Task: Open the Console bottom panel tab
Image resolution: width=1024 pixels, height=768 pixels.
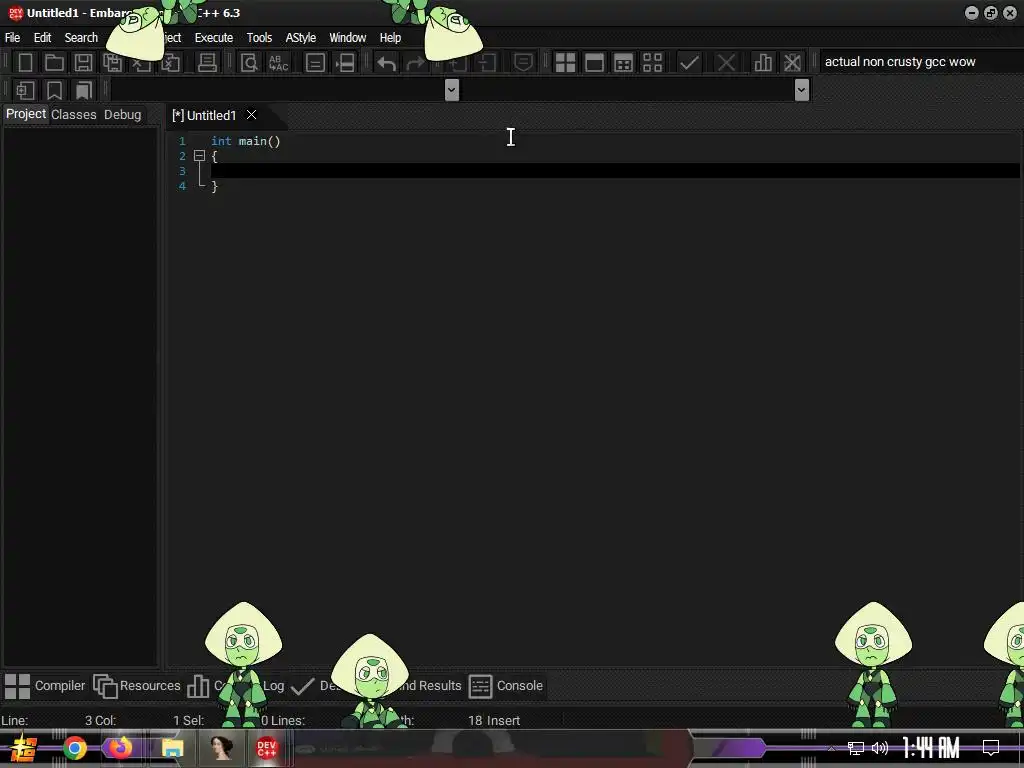Action: click(506, 686)
